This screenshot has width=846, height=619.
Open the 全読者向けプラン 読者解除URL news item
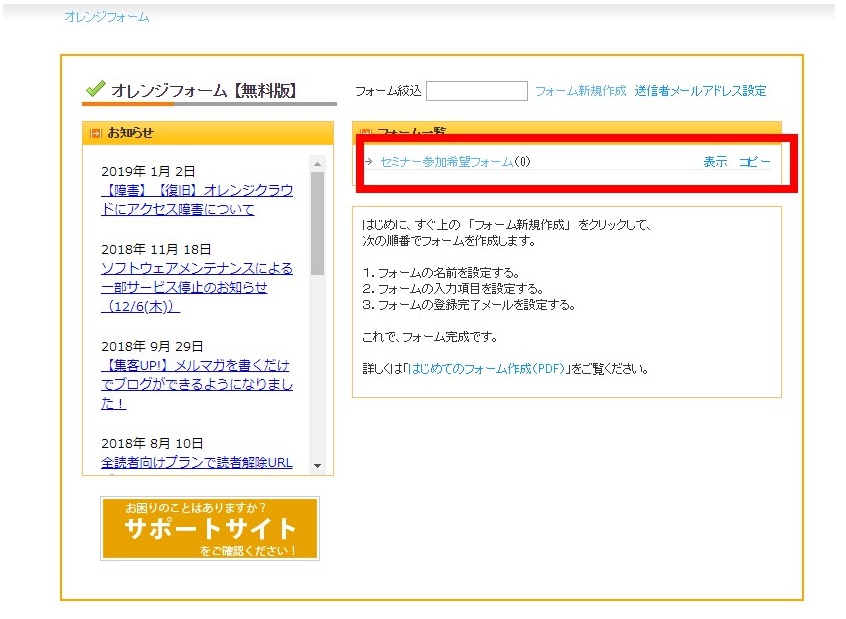click(197, 462)
